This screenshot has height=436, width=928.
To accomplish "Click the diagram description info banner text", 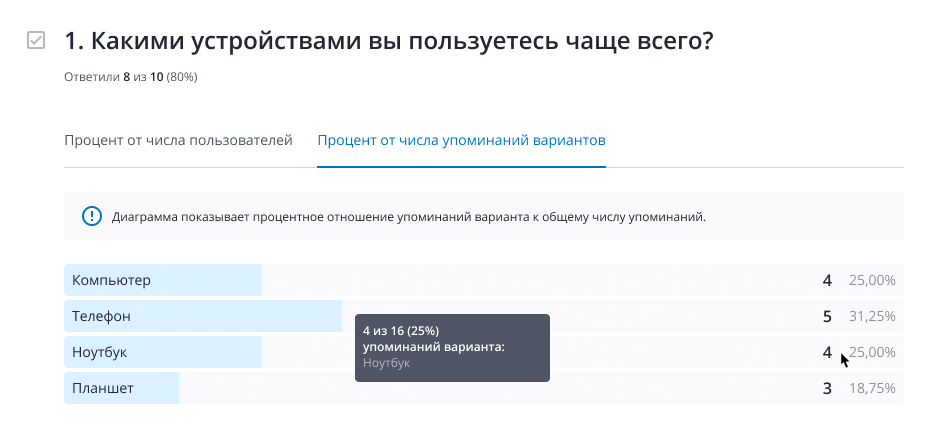I will 409,217.
